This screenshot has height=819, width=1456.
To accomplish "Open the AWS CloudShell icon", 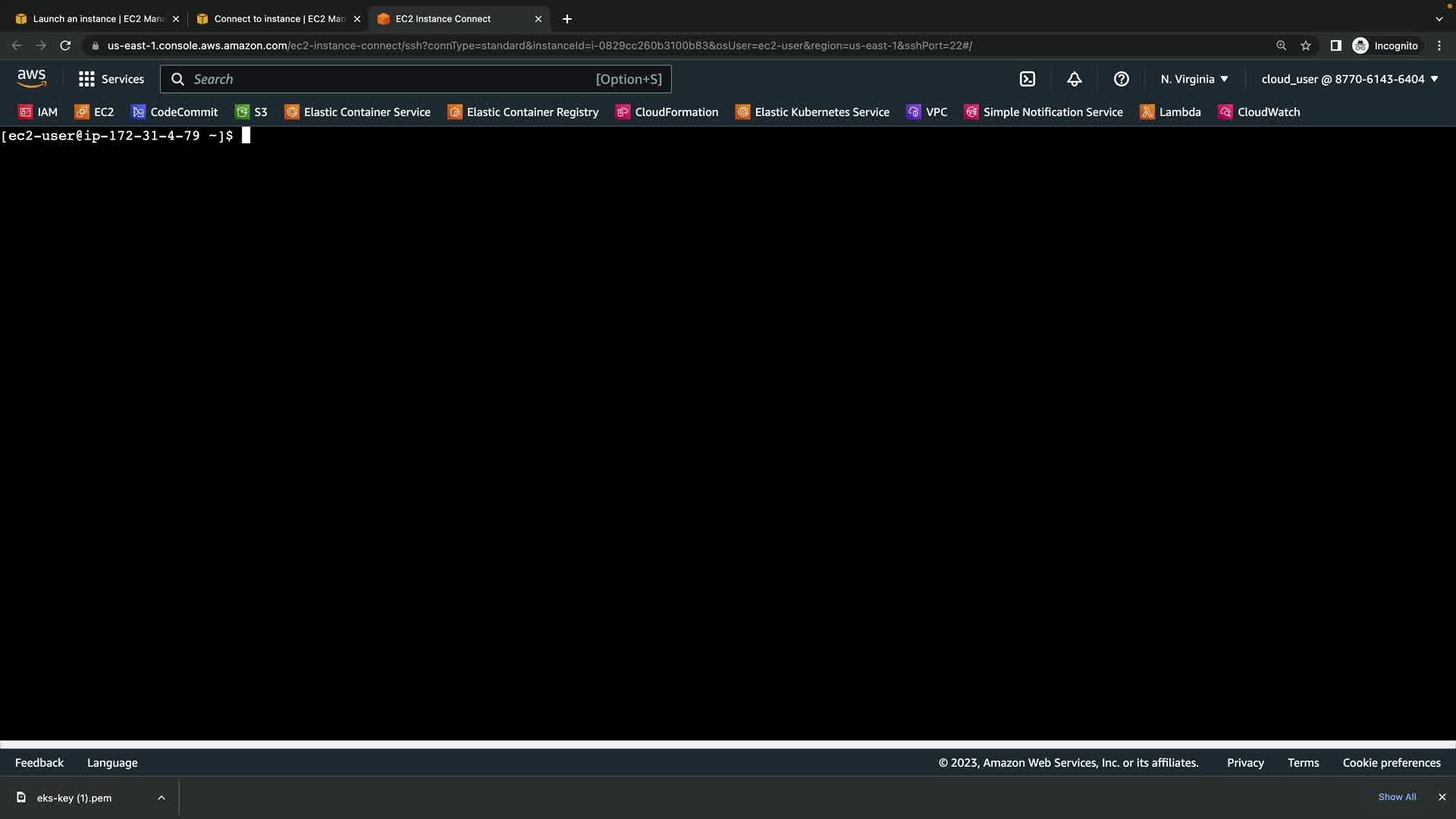I will point(1028,79).
